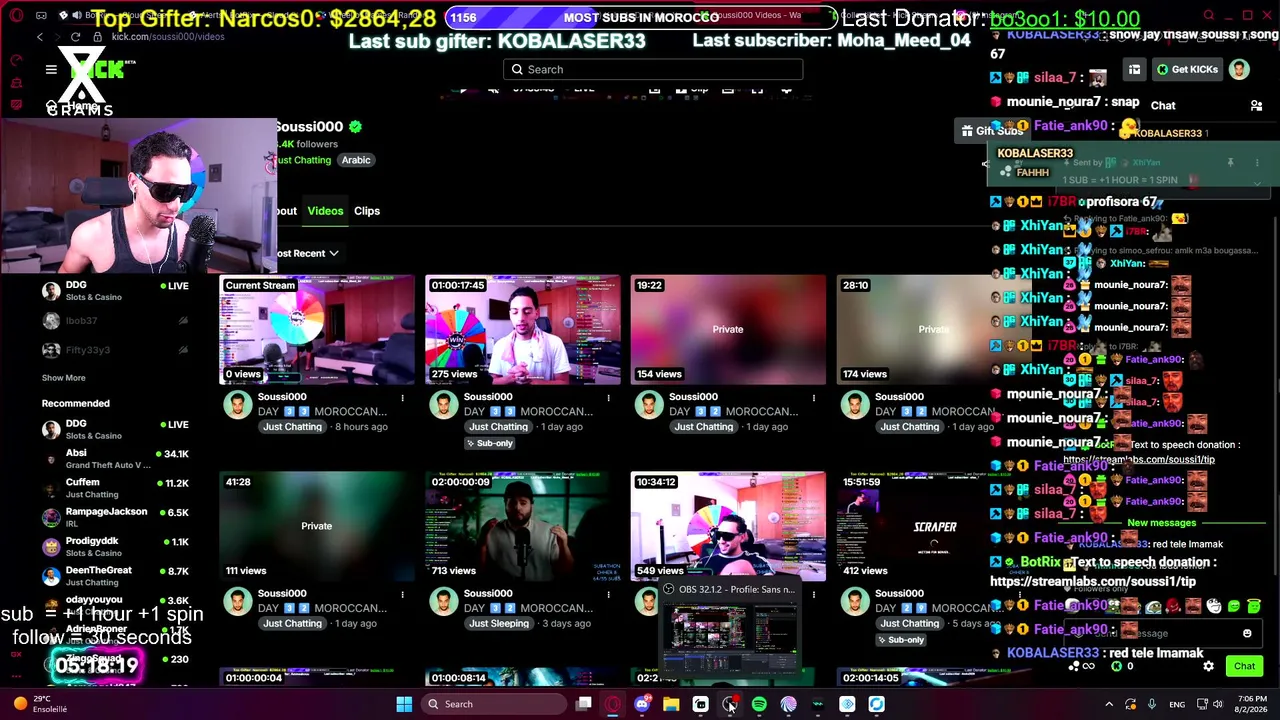Open the Current Stream video thumbnail
This screenshot has height=720, width=1280.
317,330
